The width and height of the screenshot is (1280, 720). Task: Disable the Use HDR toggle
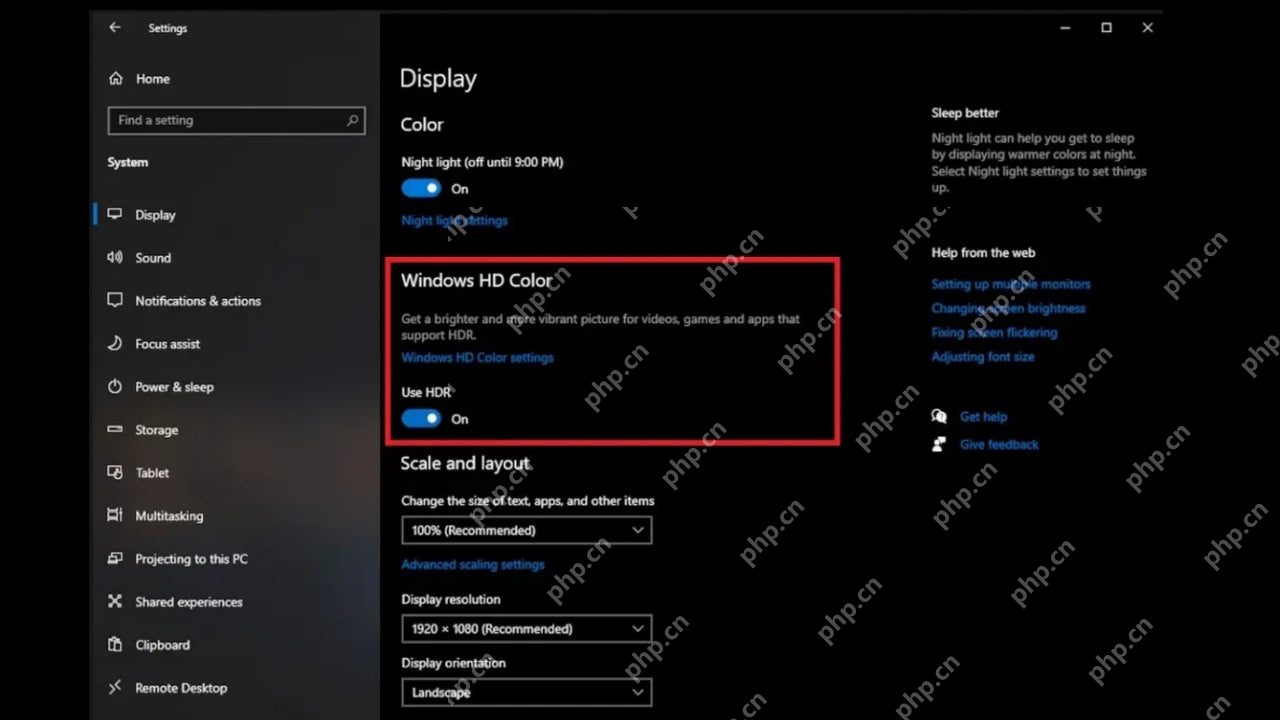(x=421, y=418)
